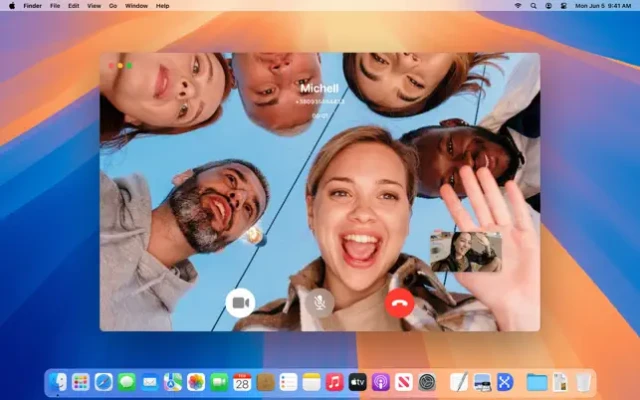The height and width of the screenshot is (400, 640).
Task: Open the File menu
Action: pos(55,6)
